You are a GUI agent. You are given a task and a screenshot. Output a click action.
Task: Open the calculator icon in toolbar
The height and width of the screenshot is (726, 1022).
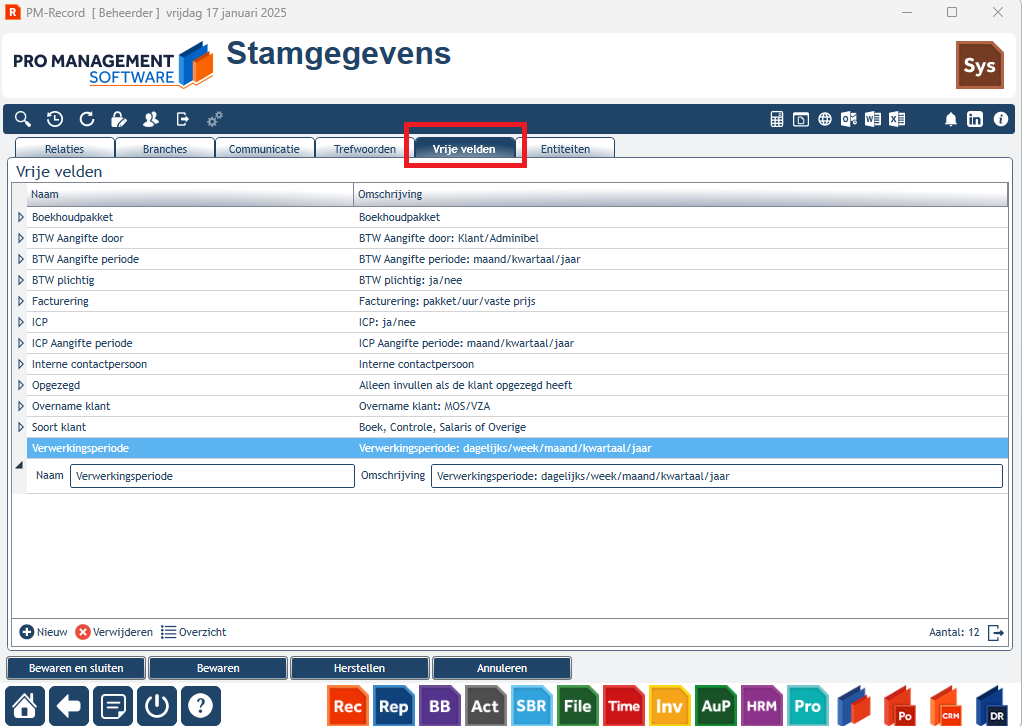pos(777,119)
